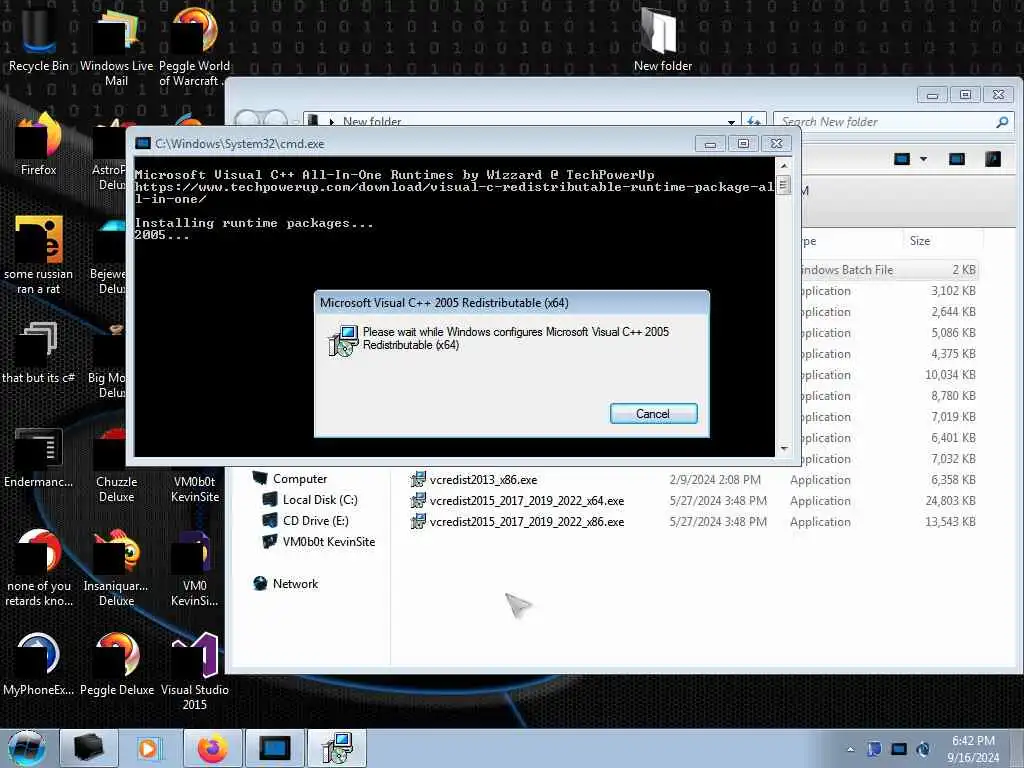Screen dimensions: 1024x768
Task: Open 'none of you' desktop icon
Action: tap(39, 568)
